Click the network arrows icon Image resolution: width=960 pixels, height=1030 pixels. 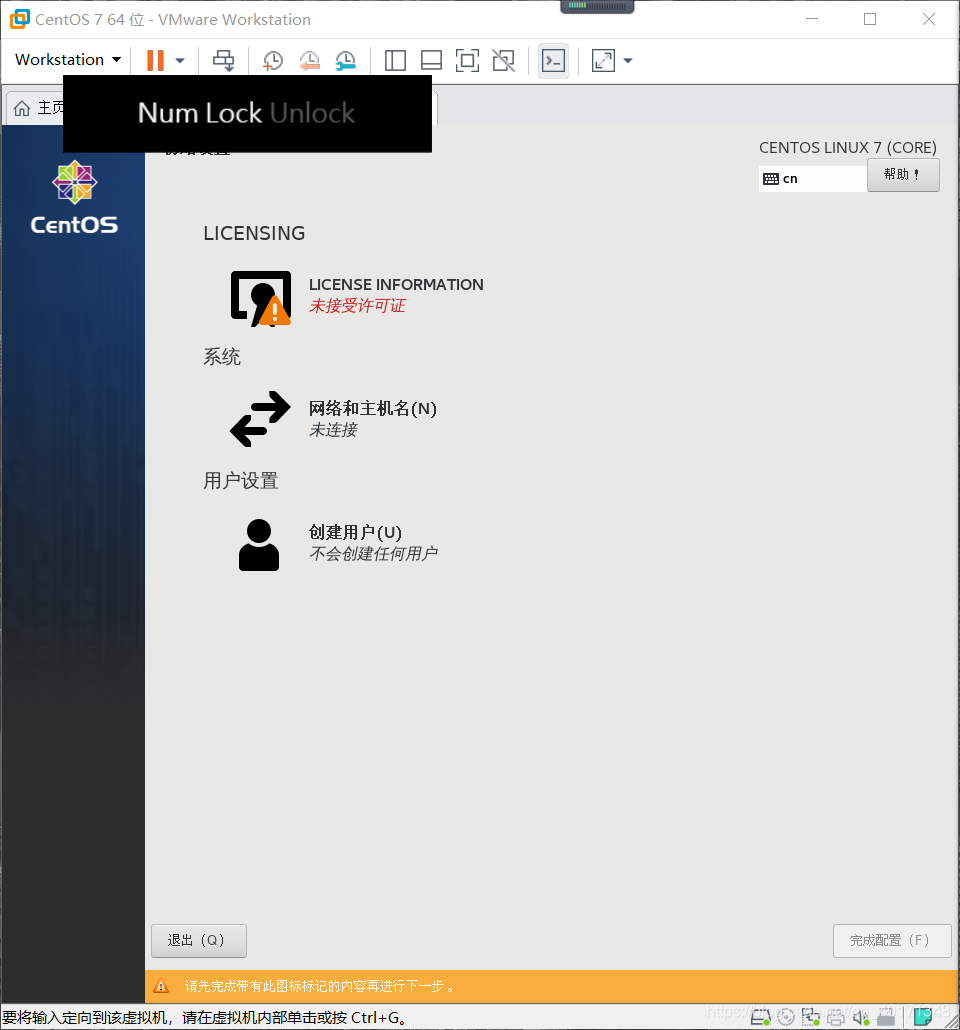260,419
